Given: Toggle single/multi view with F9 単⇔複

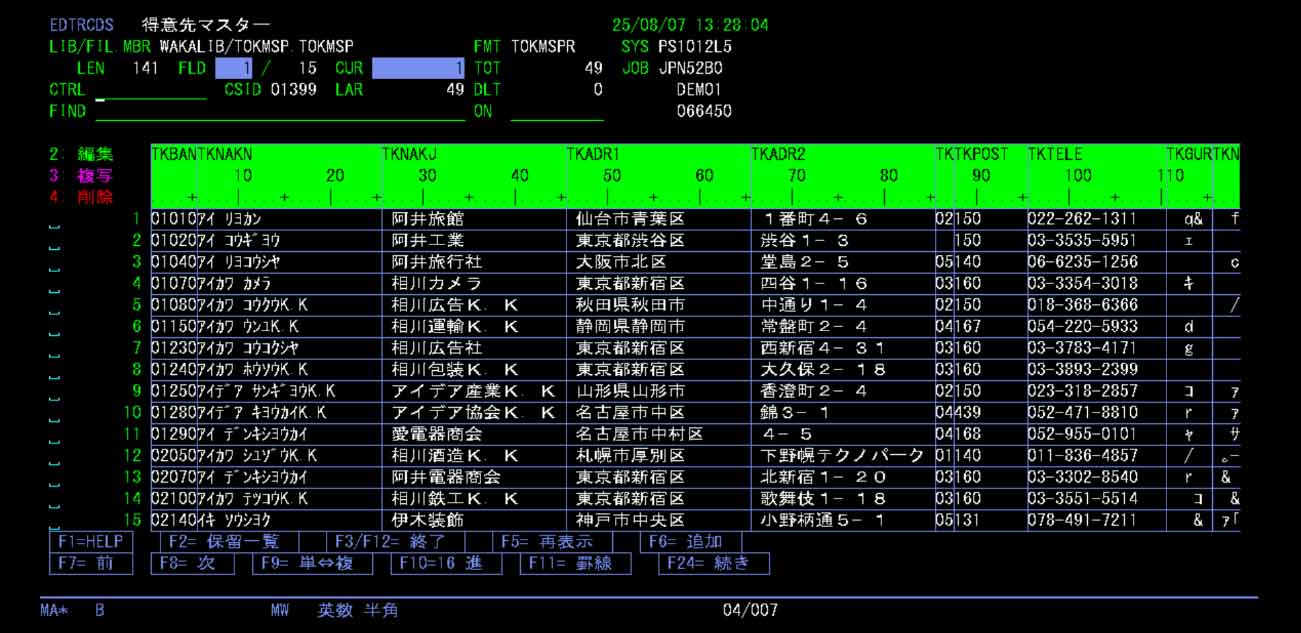Looking at the screenshot, I should coord(311,564).
